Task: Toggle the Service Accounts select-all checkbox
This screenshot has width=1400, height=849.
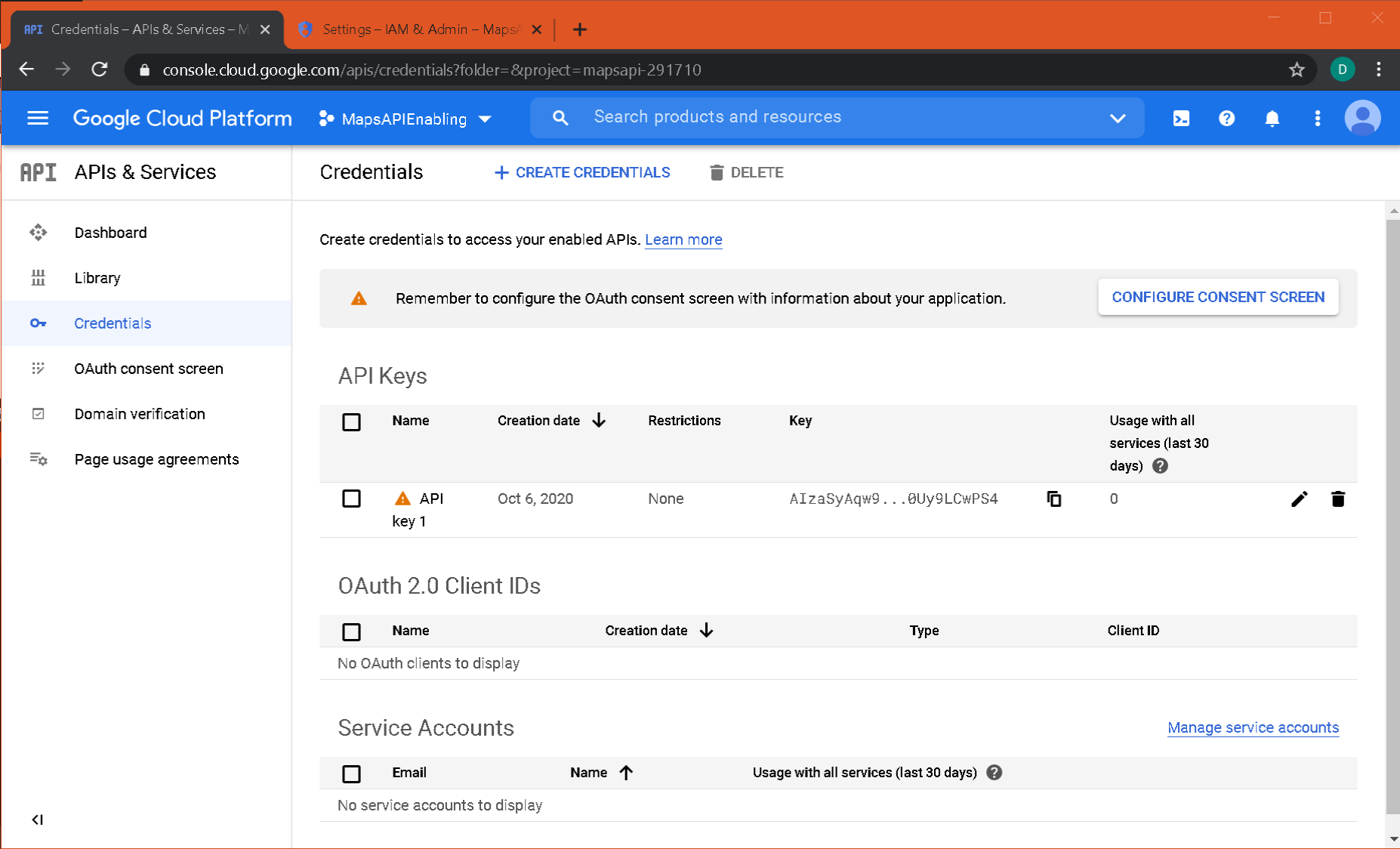Action: click(351, 773)
